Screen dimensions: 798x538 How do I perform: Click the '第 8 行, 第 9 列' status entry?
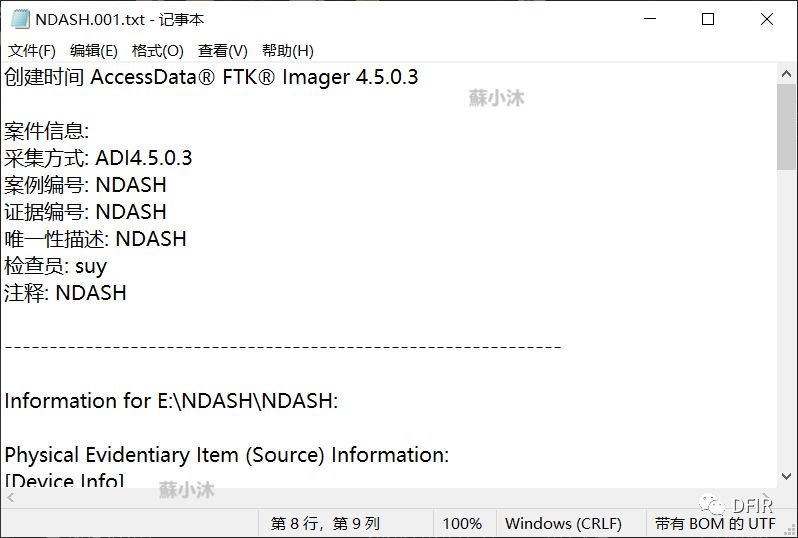[325, 523]
